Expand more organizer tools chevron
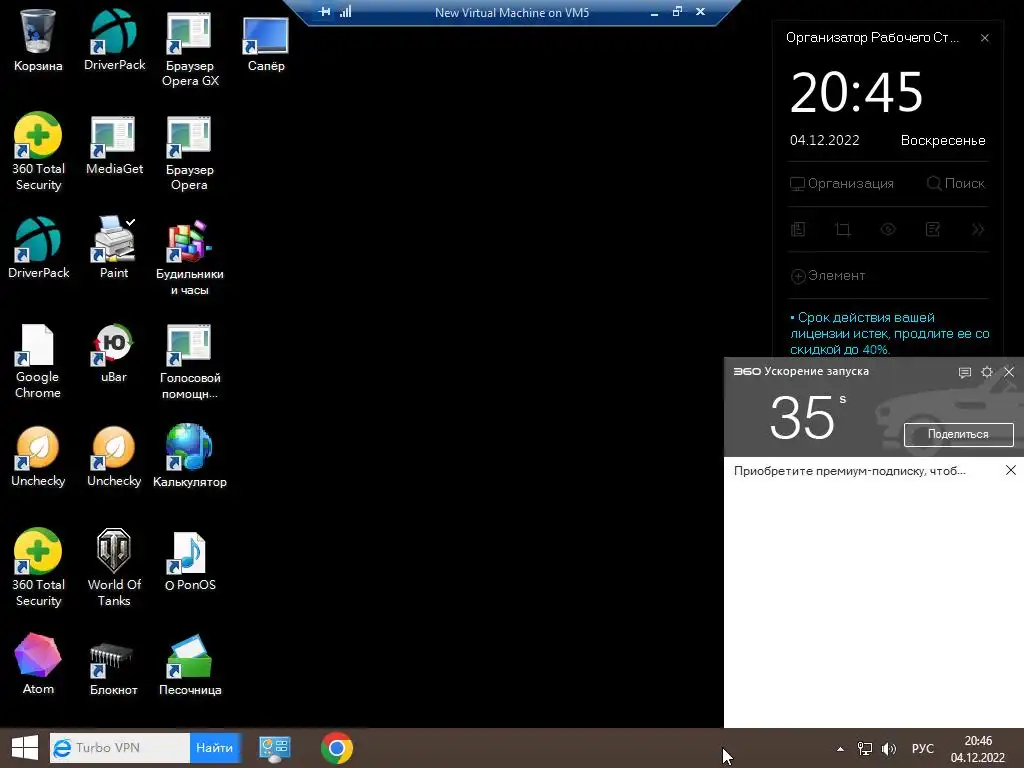The height and width of the screenshot is (768, 1024). (978, 229)
